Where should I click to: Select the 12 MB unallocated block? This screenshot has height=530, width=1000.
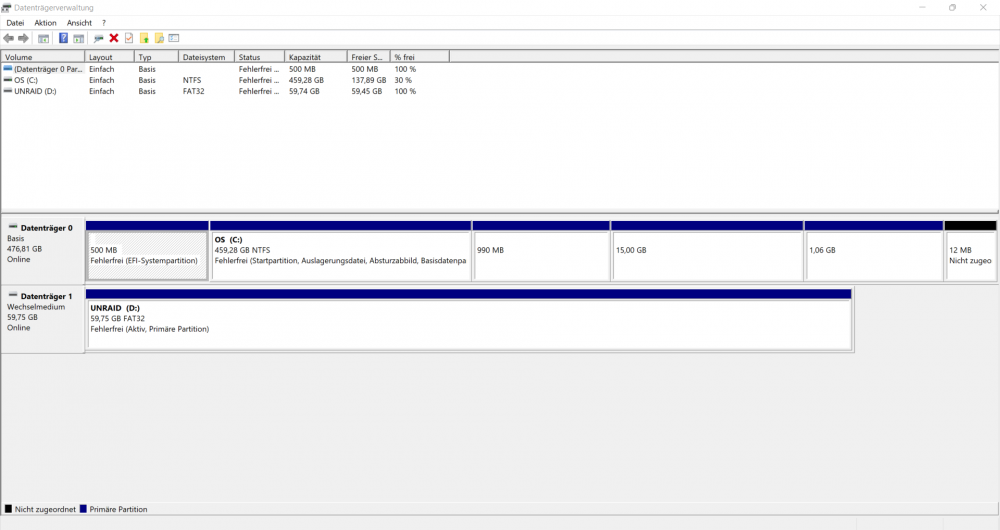click(971, 251)
